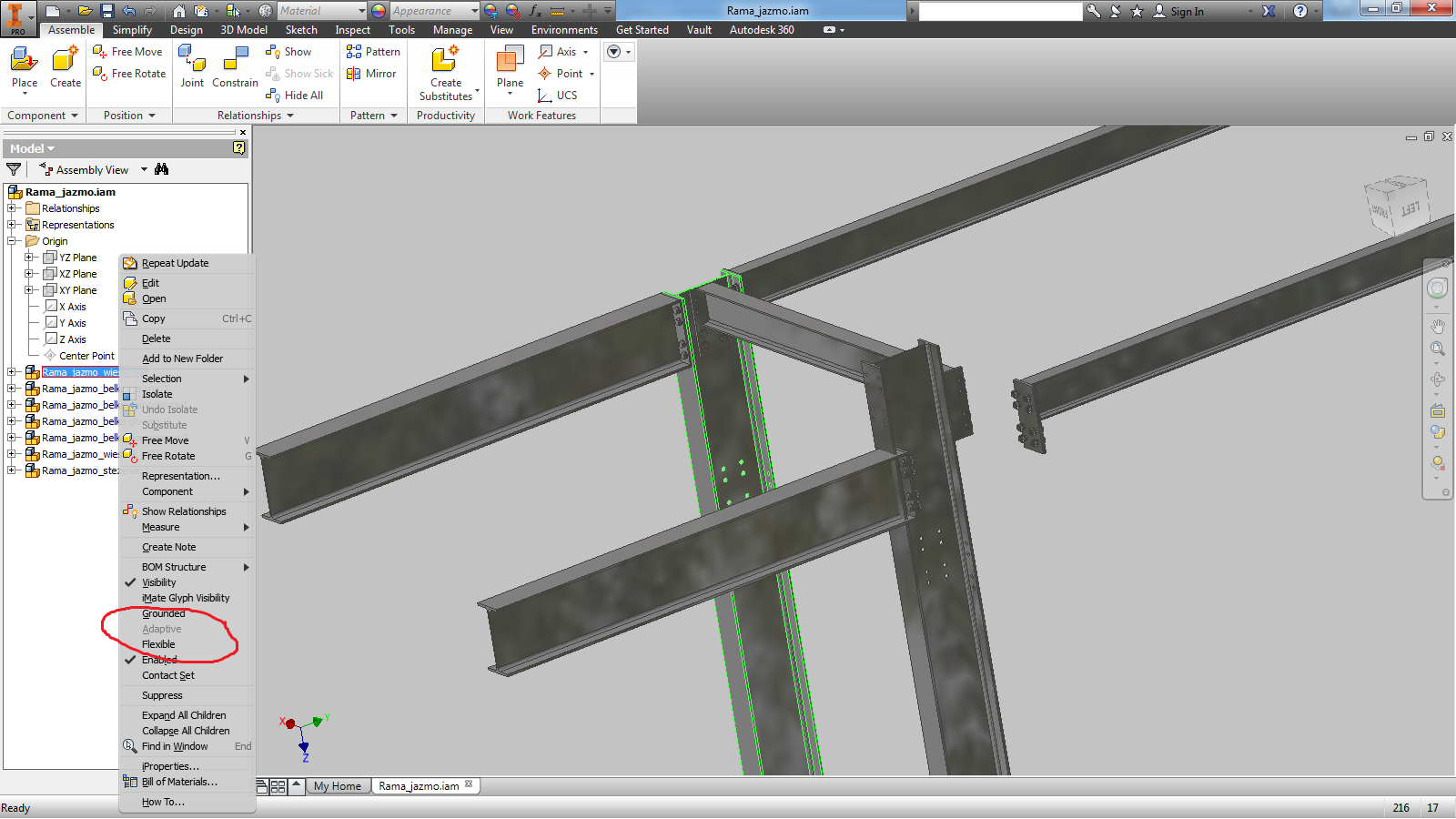This screenshot has height=819, width=1456.
Task: Click Sign In link
Action: pyautogui.click(x=1187, y=11)
